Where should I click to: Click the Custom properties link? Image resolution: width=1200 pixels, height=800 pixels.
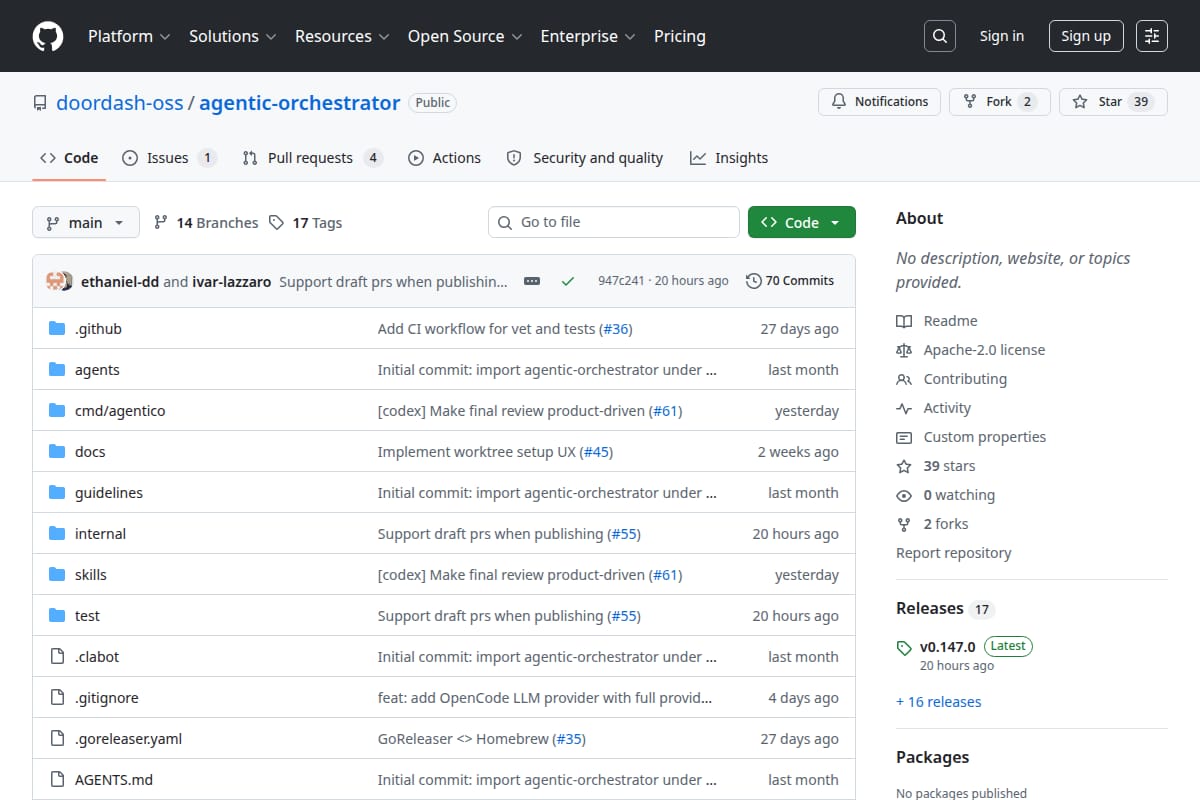(985, 437)
